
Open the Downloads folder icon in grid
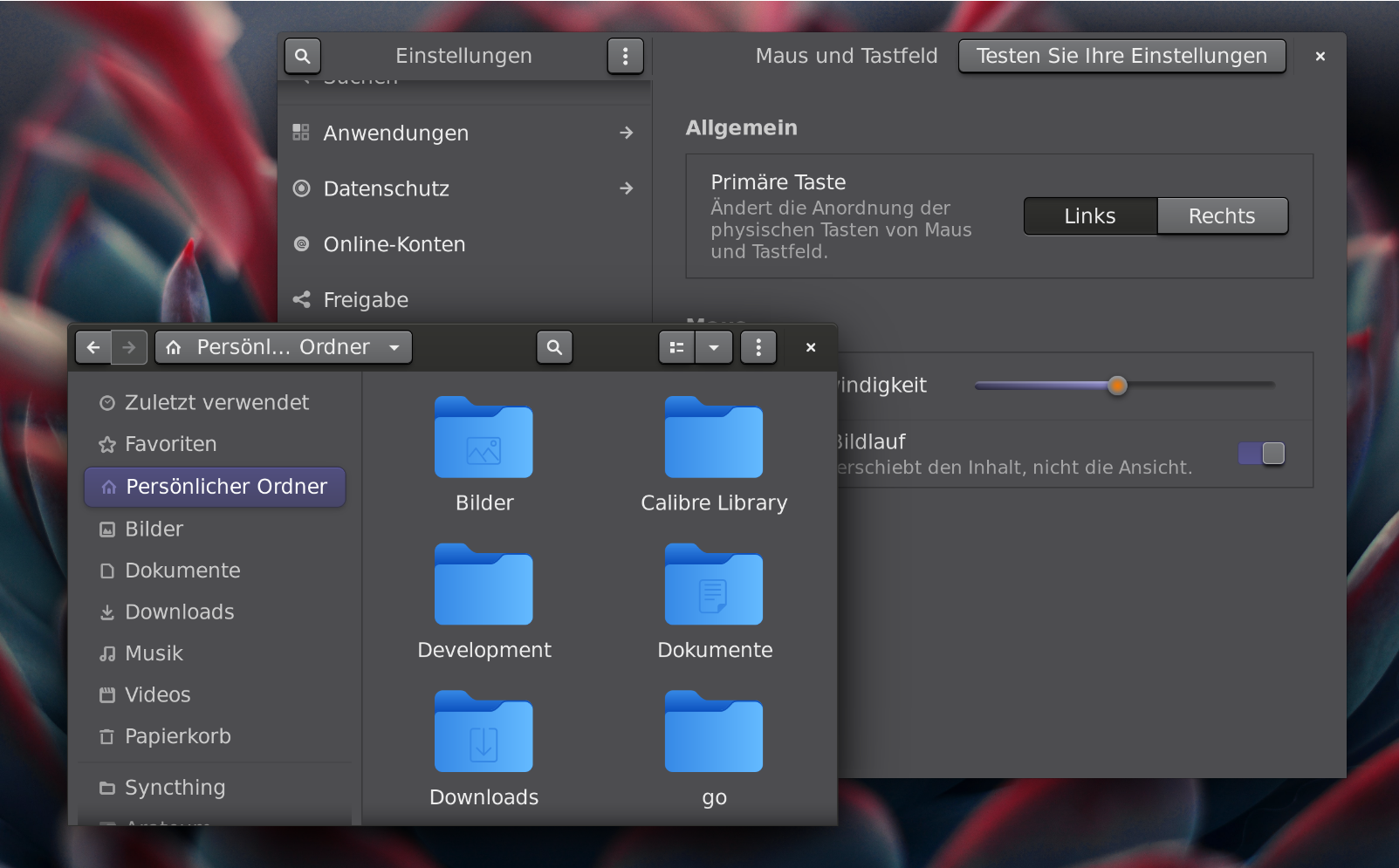[x=483, y=732]
